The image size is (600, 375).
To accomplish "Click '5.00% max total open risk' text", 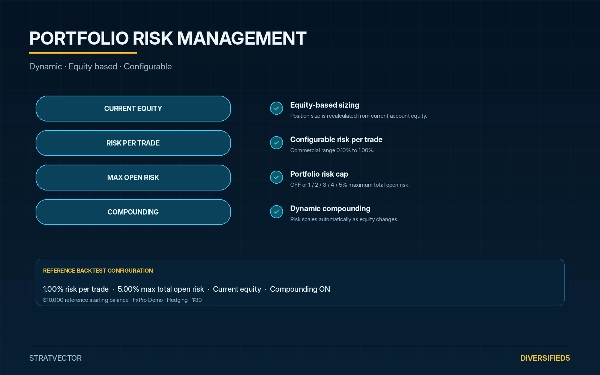I will pos(161,289).
